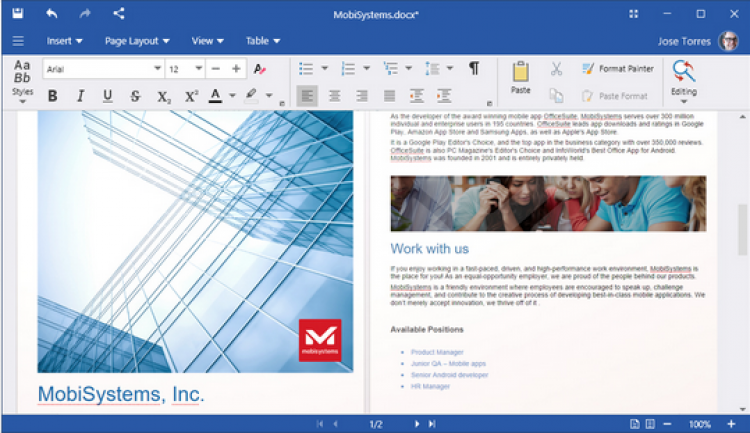Apply subscript formatting
The image size is (750, 433).
pyautogui.click(x=164, y=97)
